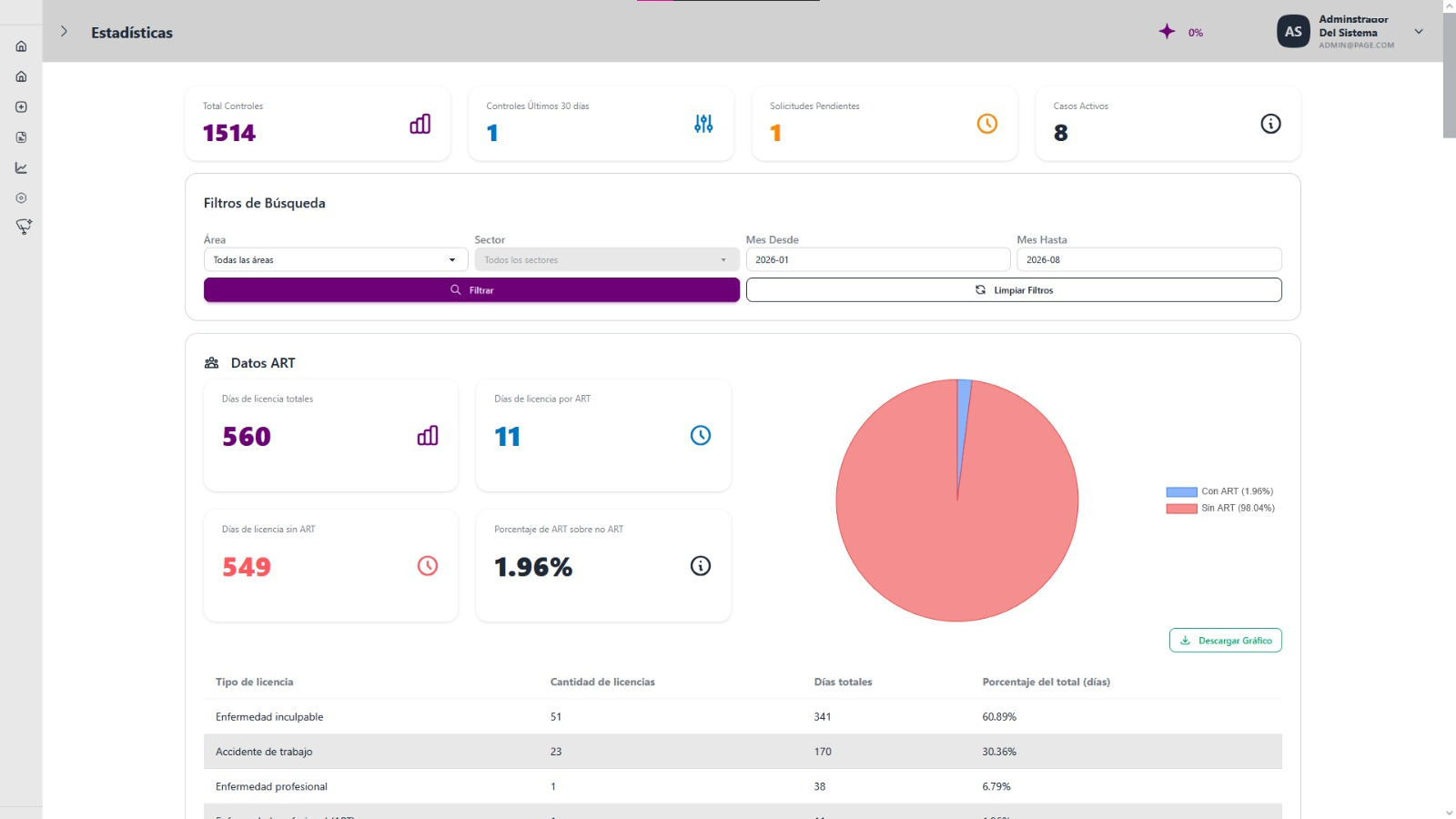1456x819 pixels.
Task: Click the 549 días sin ART value
Action: pyautogui.click(x=247, y=567)
